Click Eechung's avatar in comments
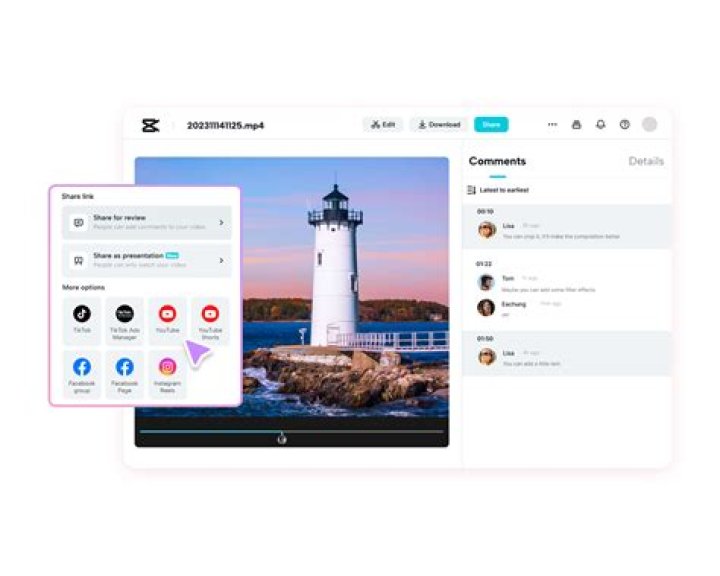Image resolution: width=720 pixels, height=576 pixels. pyautogui.click(x=486, y=307)
